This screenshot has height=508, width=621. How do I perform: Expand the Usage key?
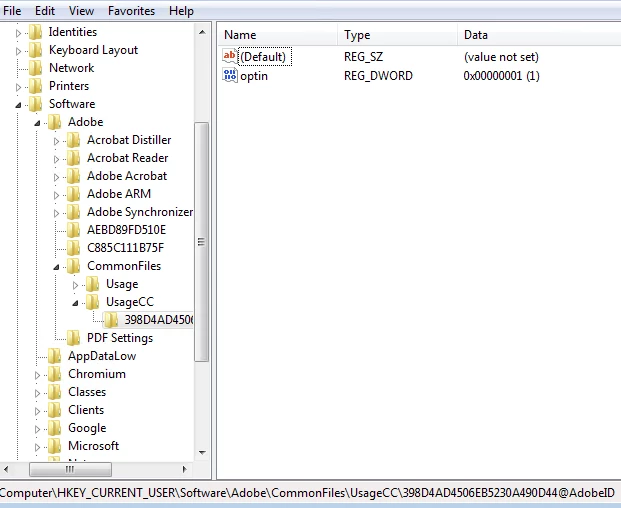pos(75,285)
